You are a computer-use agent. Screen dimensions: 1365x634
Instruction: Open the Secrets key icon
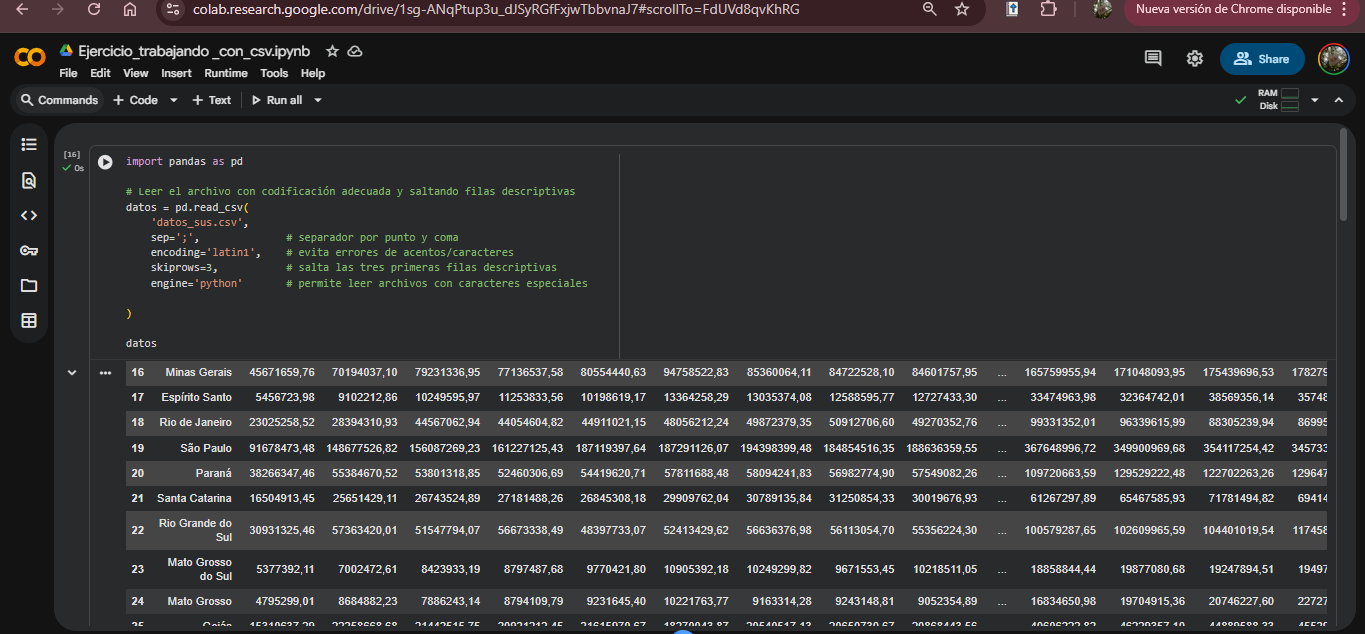29,250
